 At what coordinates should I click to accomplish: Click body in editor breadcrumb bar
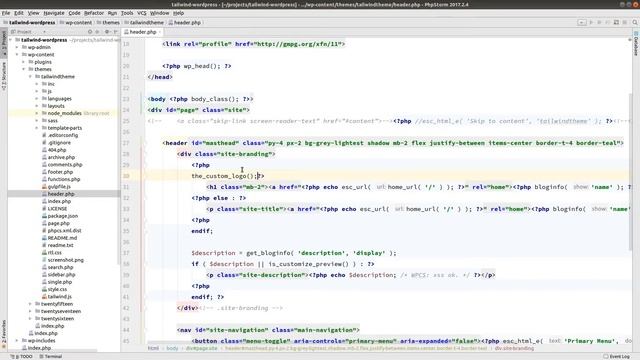(172, 349)
